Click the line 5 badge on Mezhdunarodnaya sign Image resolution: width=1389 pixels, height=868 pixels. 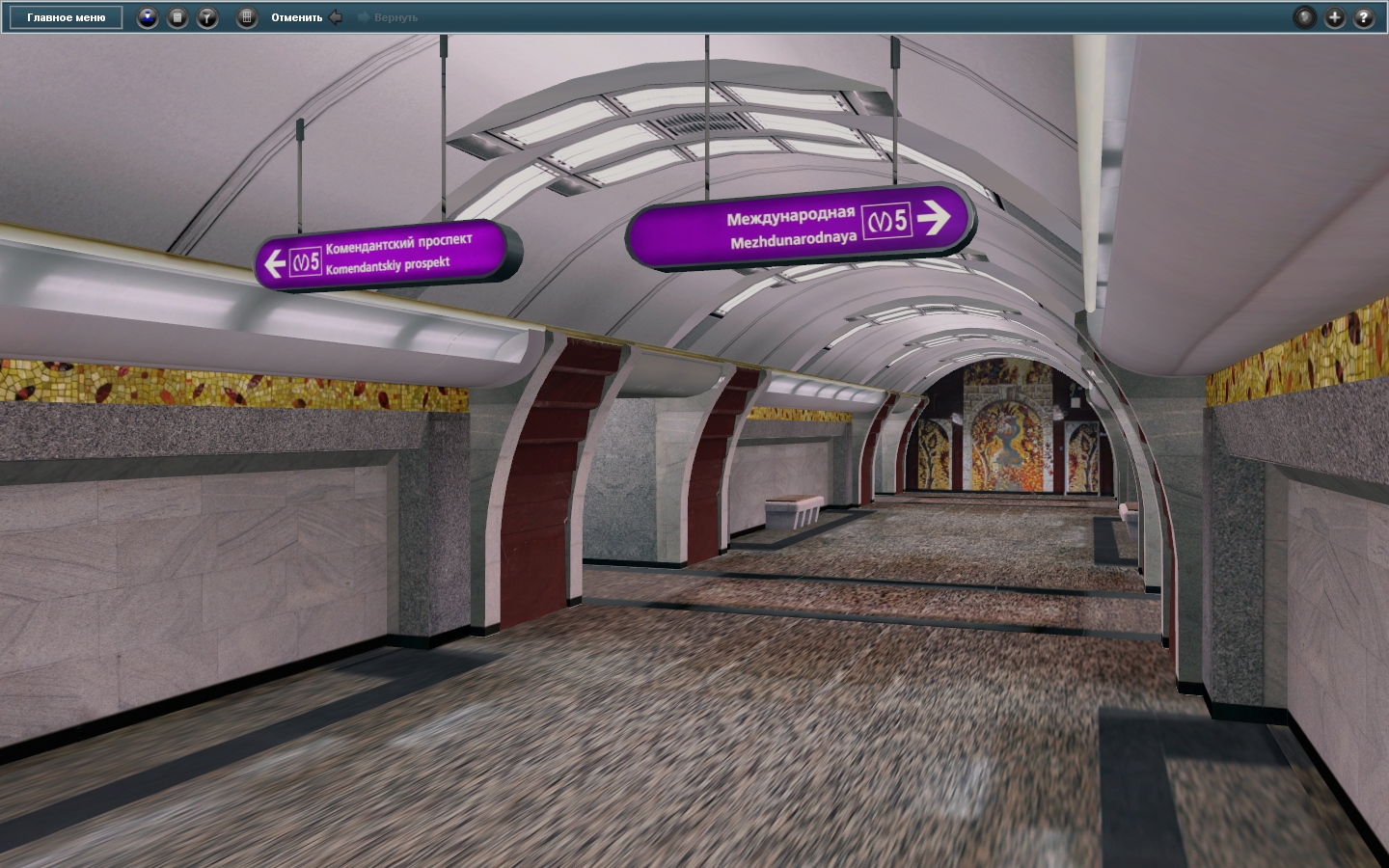point(886,222)
